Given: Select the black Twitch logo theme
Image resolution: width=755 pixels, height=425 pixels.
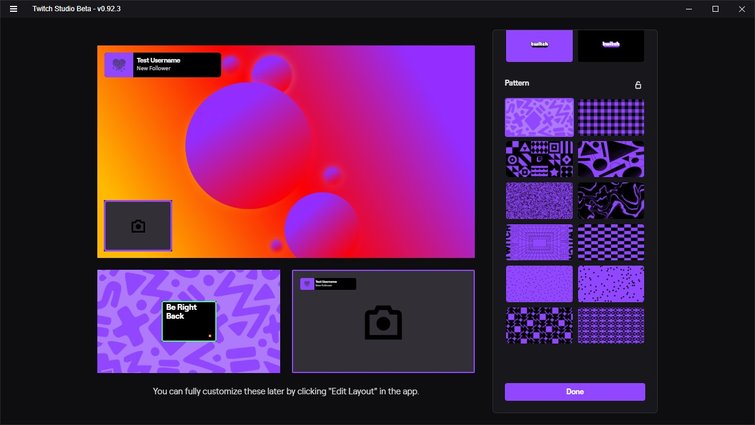Looking at the screenshot, I should coord(611,45).
